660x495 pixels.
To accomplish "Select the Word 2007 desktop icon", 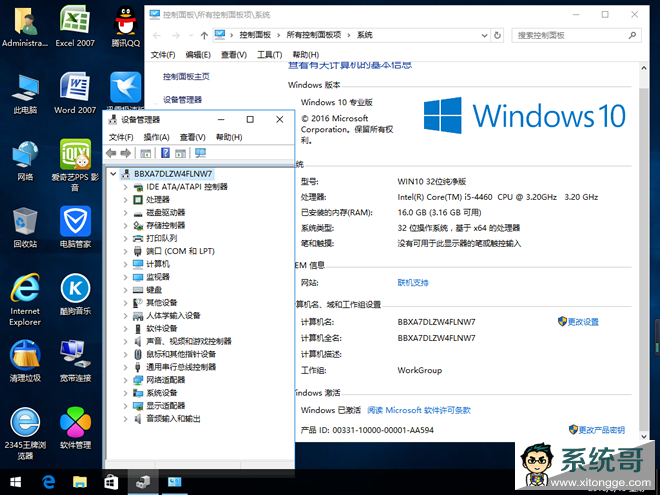I will (x=75, y=93).
